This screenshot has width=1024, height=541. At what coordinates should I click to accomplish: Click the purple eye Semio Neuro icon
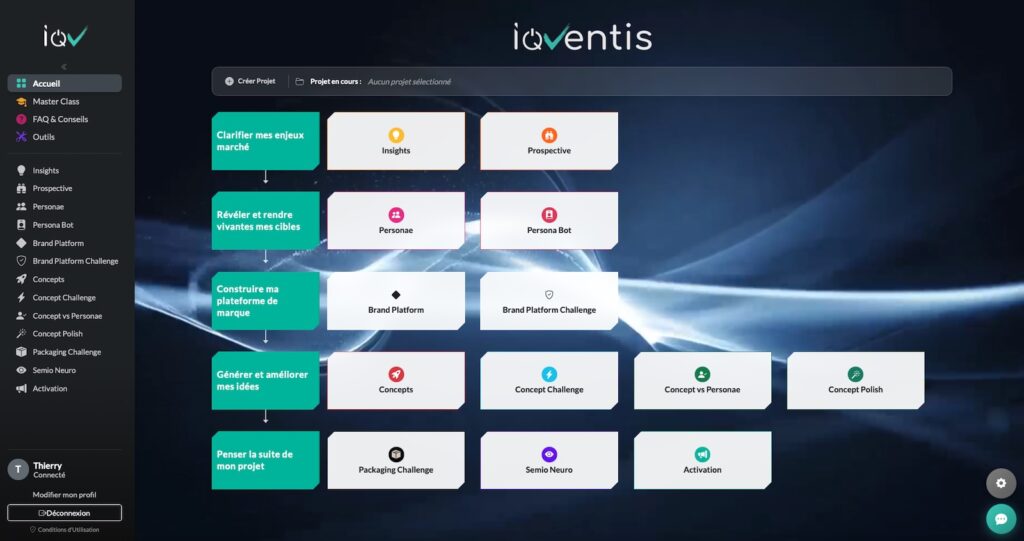pyautogui.click(x=549, y=454)
